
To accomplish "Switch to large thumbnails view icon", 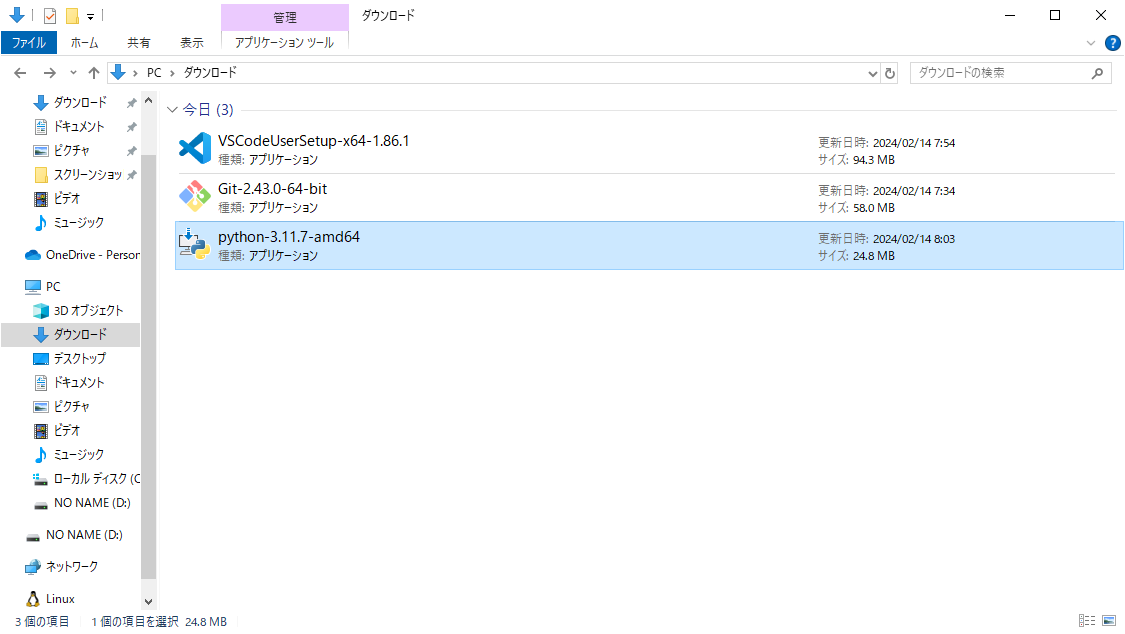I will (1109, 620).
